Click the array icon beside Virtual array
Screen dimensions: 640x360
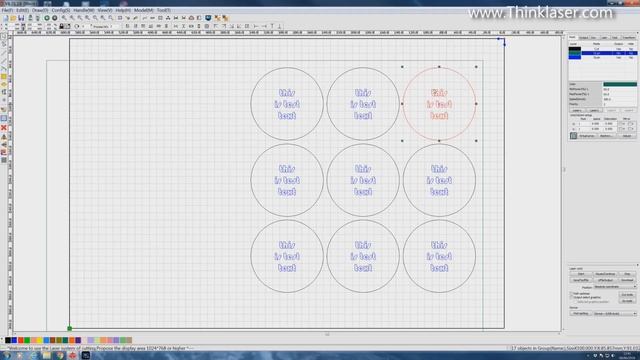coord(573,136)
